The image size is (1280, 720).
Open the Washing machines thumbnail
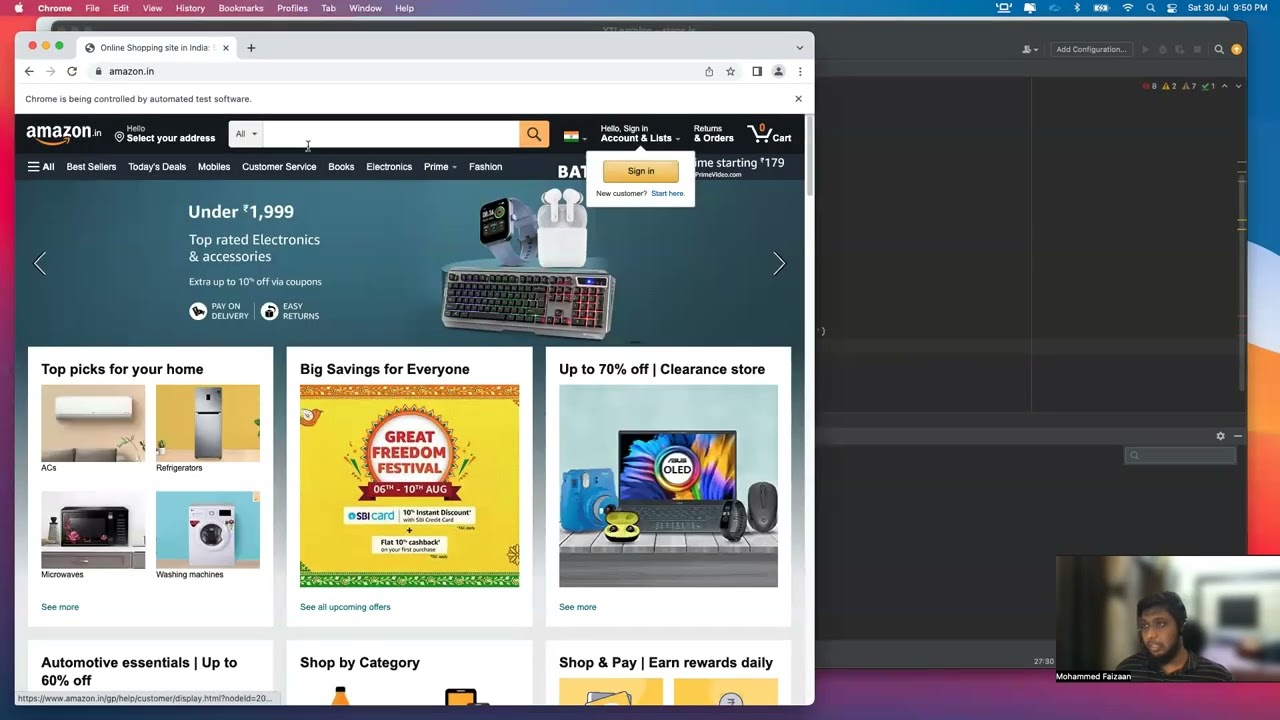207,530
